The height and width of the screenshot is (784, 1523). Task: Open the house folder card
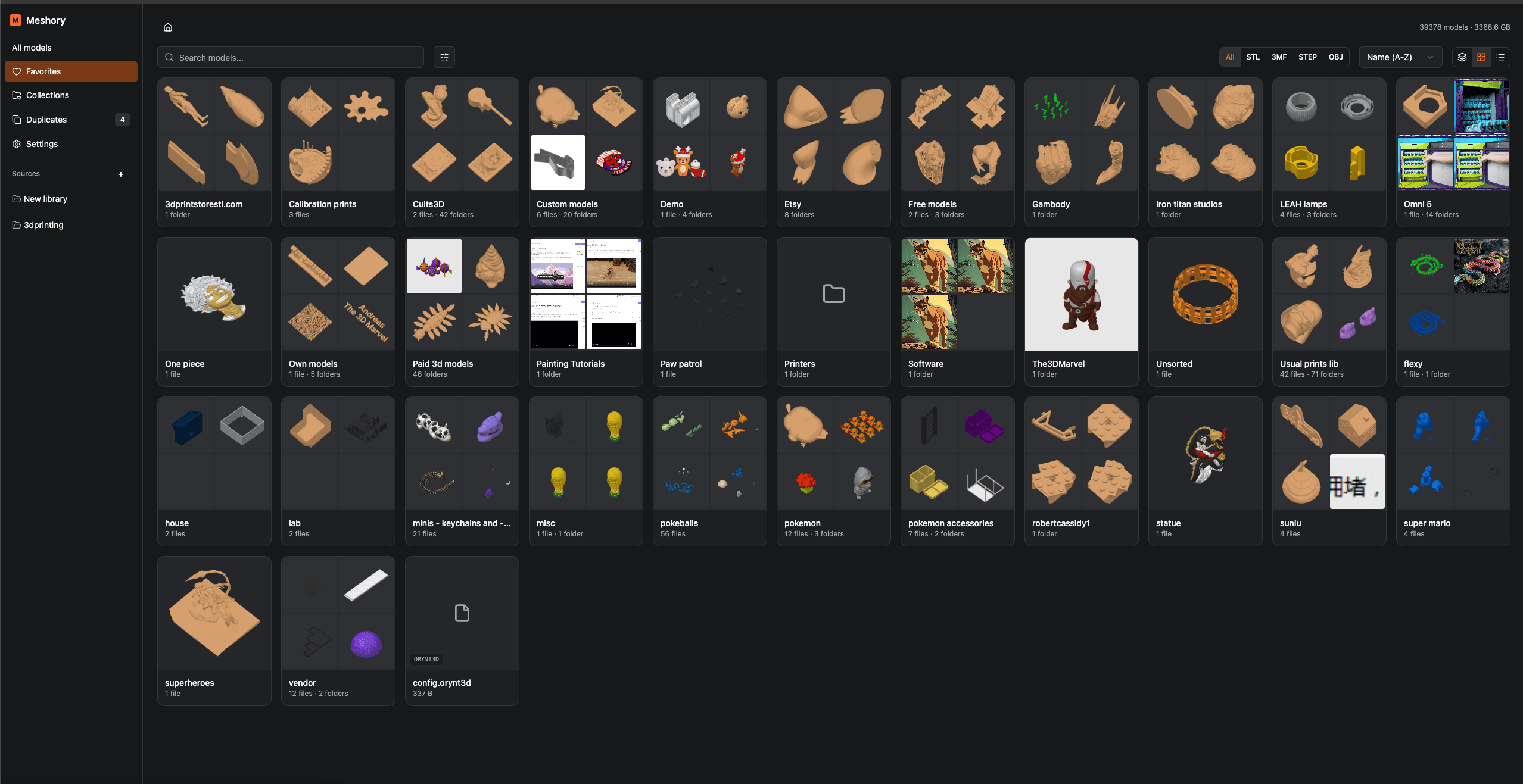point(214,471)
